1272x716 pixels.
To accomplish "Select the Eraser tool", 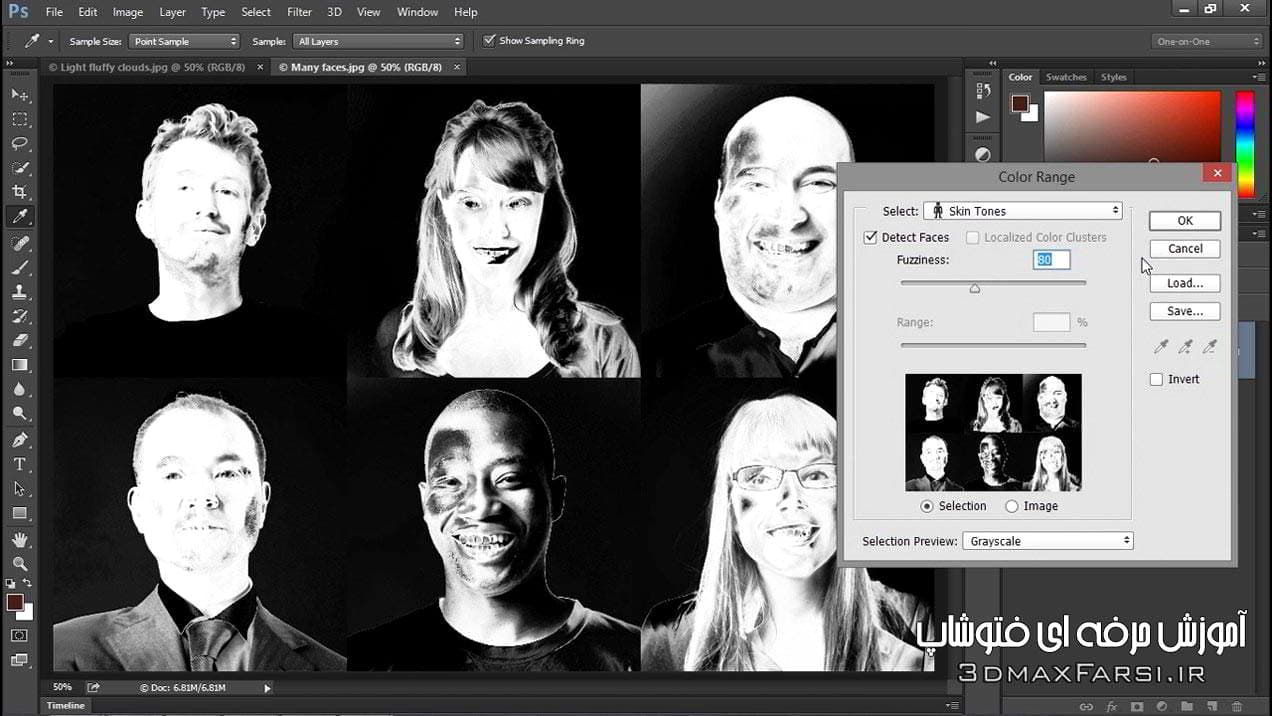I will [20, 340].
